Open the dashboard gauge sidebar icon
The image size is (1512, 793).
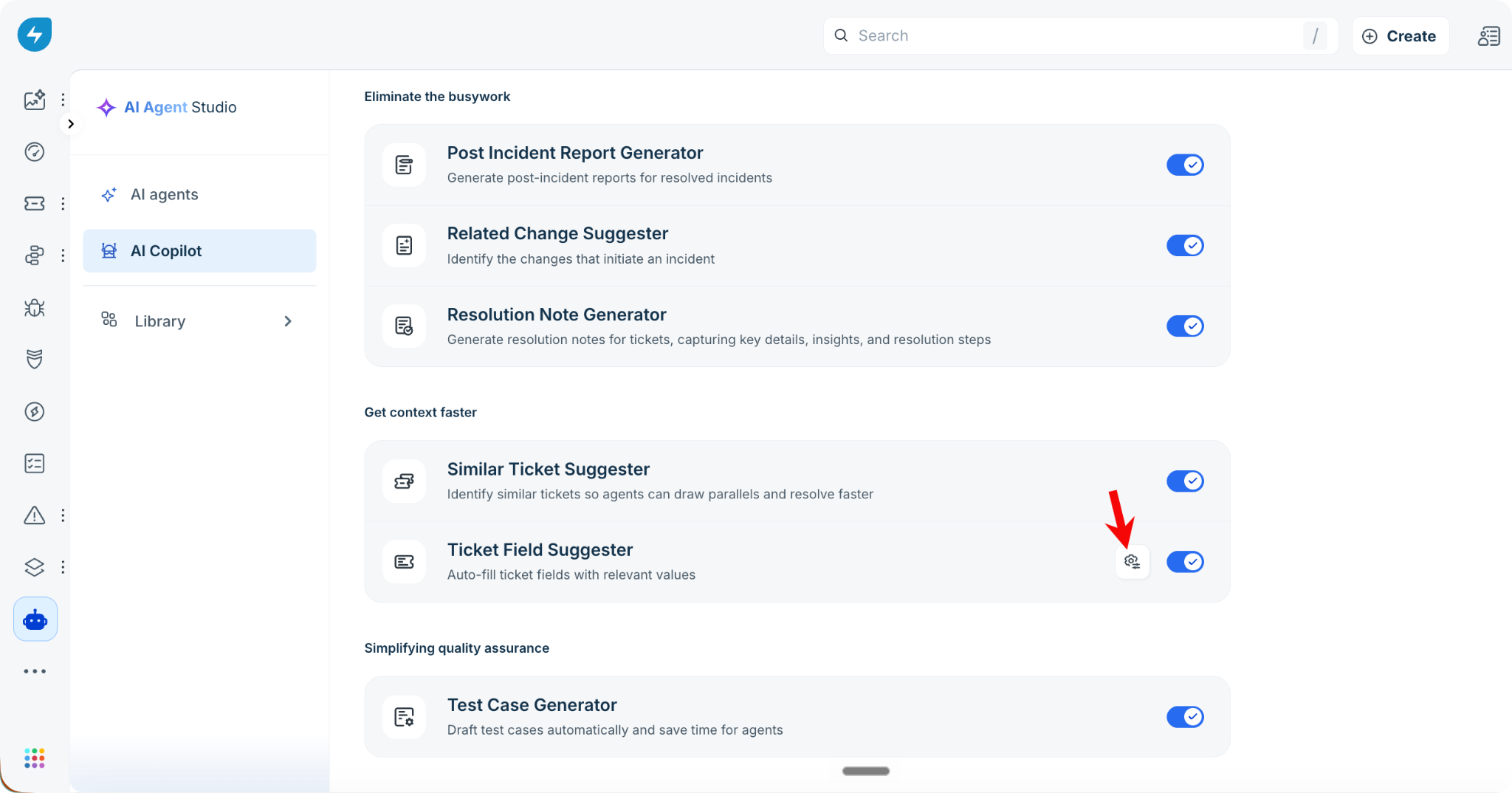click(x=35, y=151)
